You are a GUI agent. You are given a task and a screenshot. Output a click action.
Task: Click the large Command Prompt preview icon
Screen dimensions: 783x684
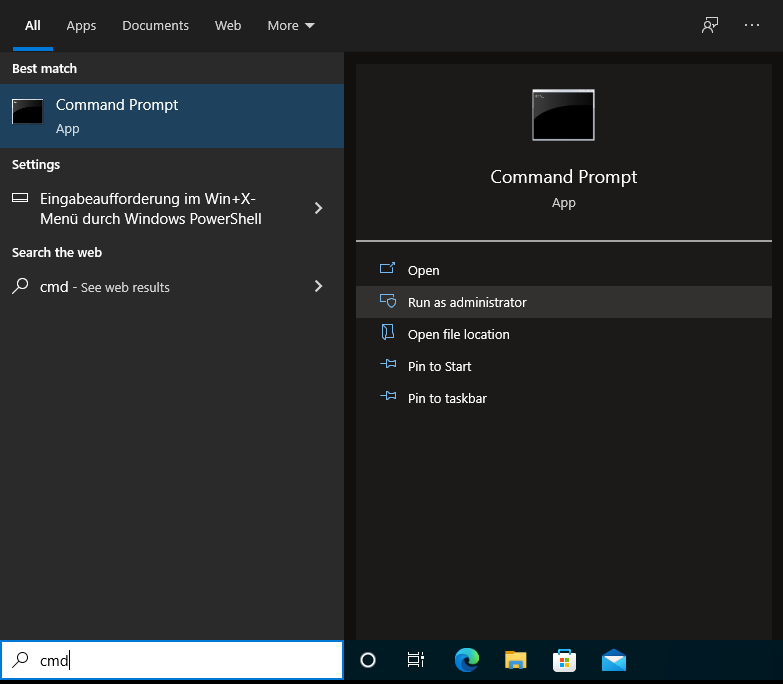(x=563, y=115)
